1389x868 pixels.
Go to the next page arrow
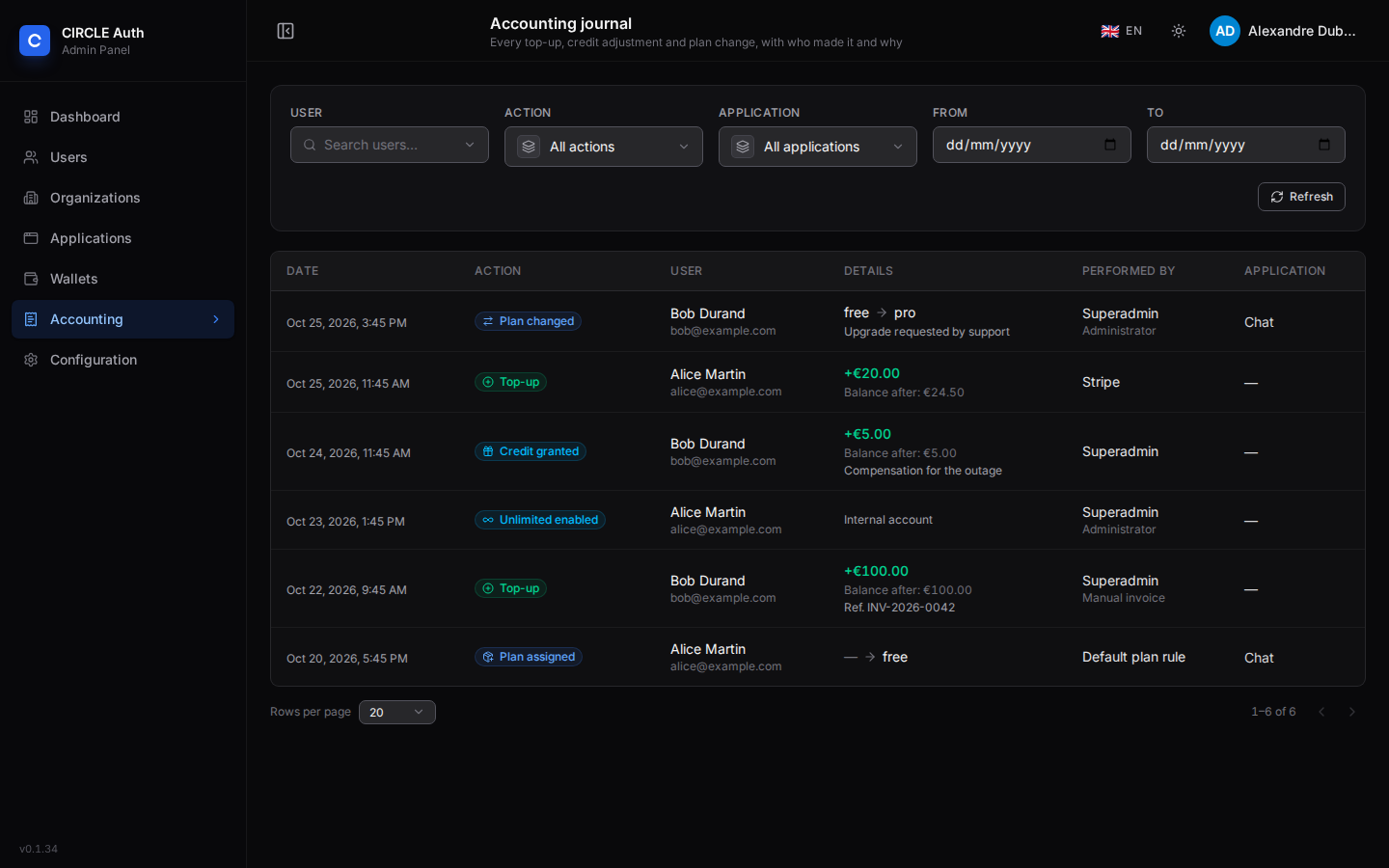[1352, 712]
